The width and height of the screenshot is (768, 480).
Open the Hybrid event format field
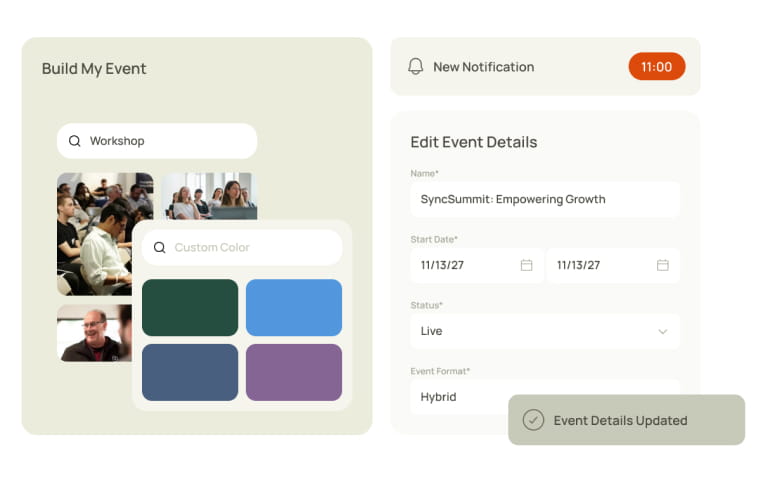coord(545,397)
